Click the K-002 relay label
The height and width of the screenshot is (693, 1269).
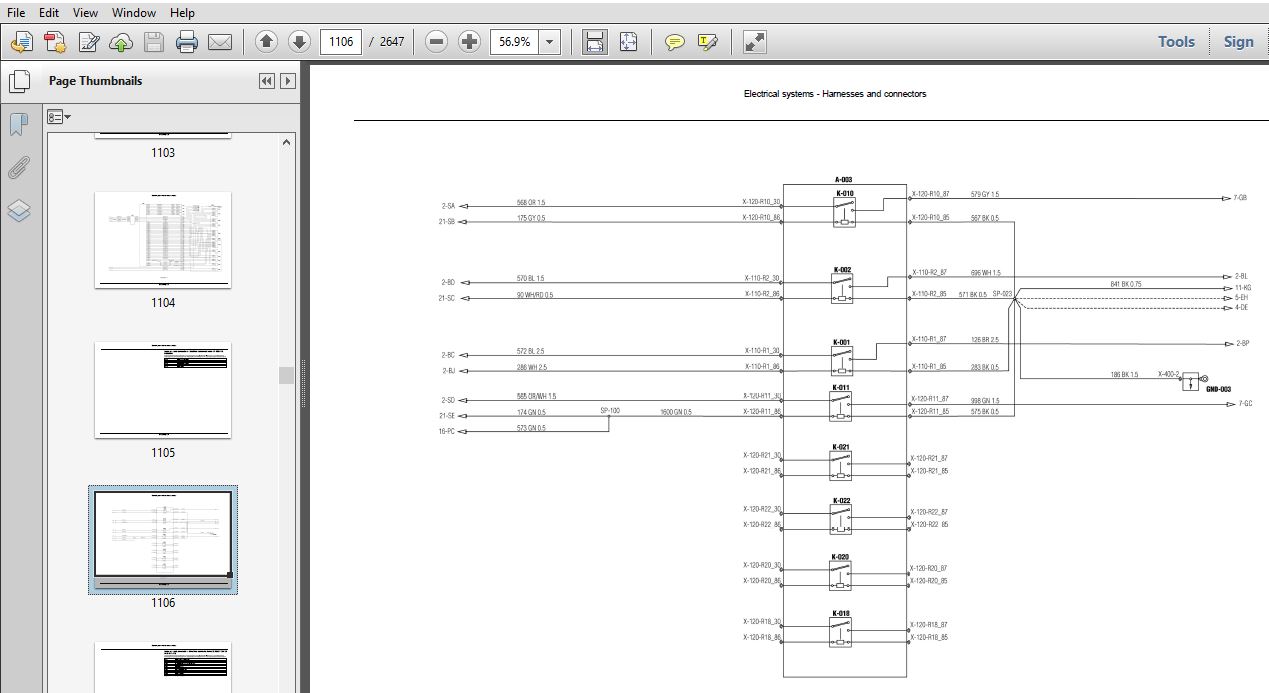point(842,270)
